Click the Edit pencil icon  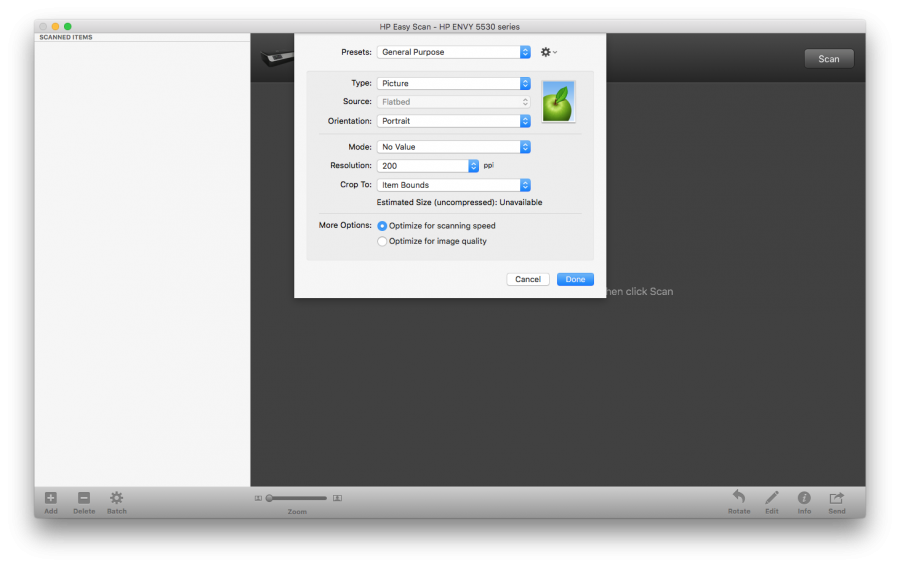click(x=771, y=497)
